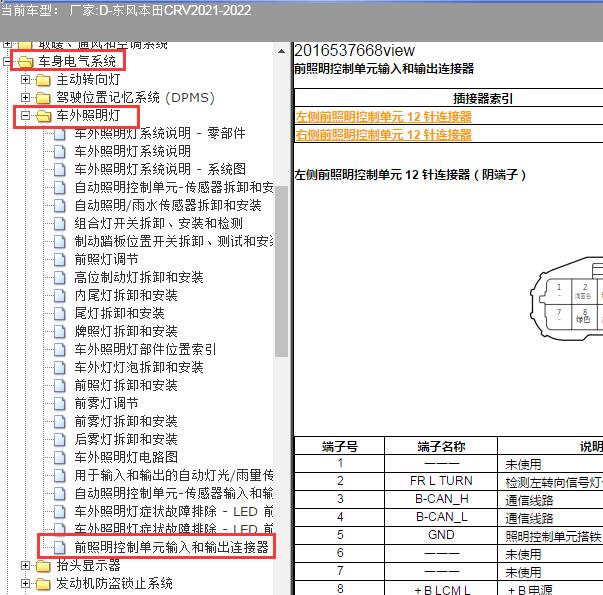The width and height of the screenshot is (603, 595).
Task: Open 前照明控制单元输入和输出连接器 page
Action: (172, 547)
